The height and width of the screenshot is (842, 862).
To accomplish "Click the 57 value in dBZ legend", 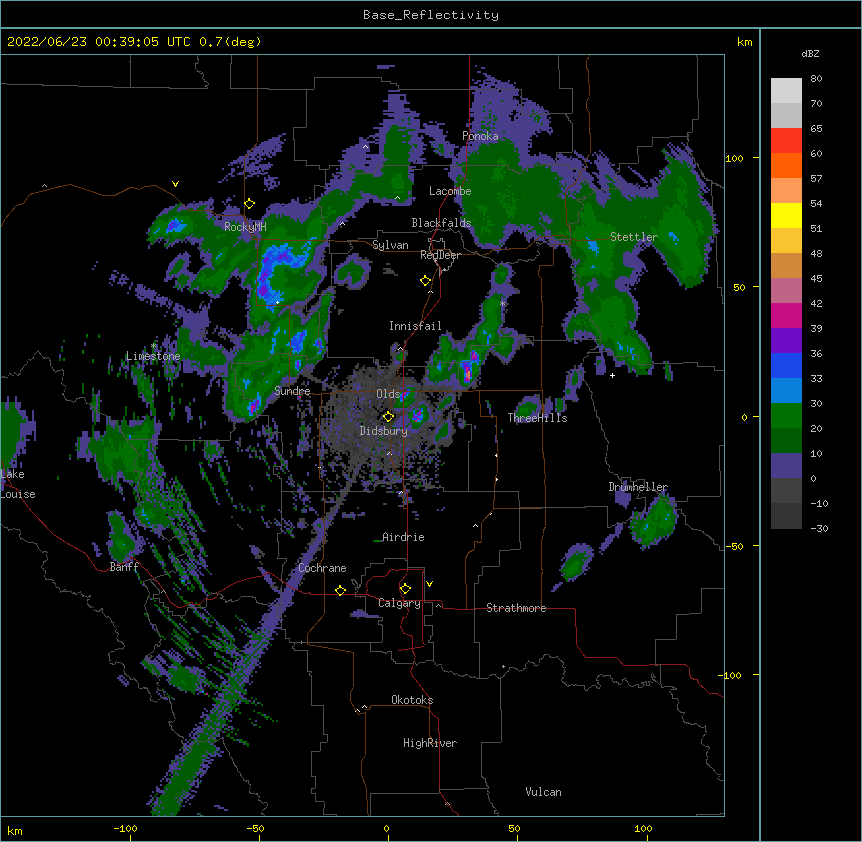I will point(816,178).
